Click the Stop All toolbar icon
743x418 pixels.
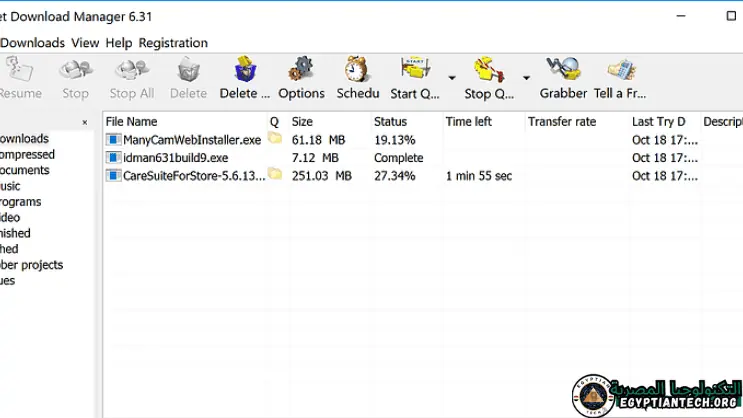point(132,69)
